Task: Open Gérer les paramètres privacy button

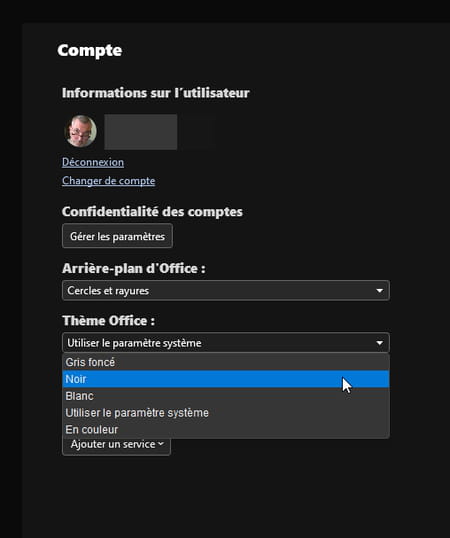Action: 117,236
